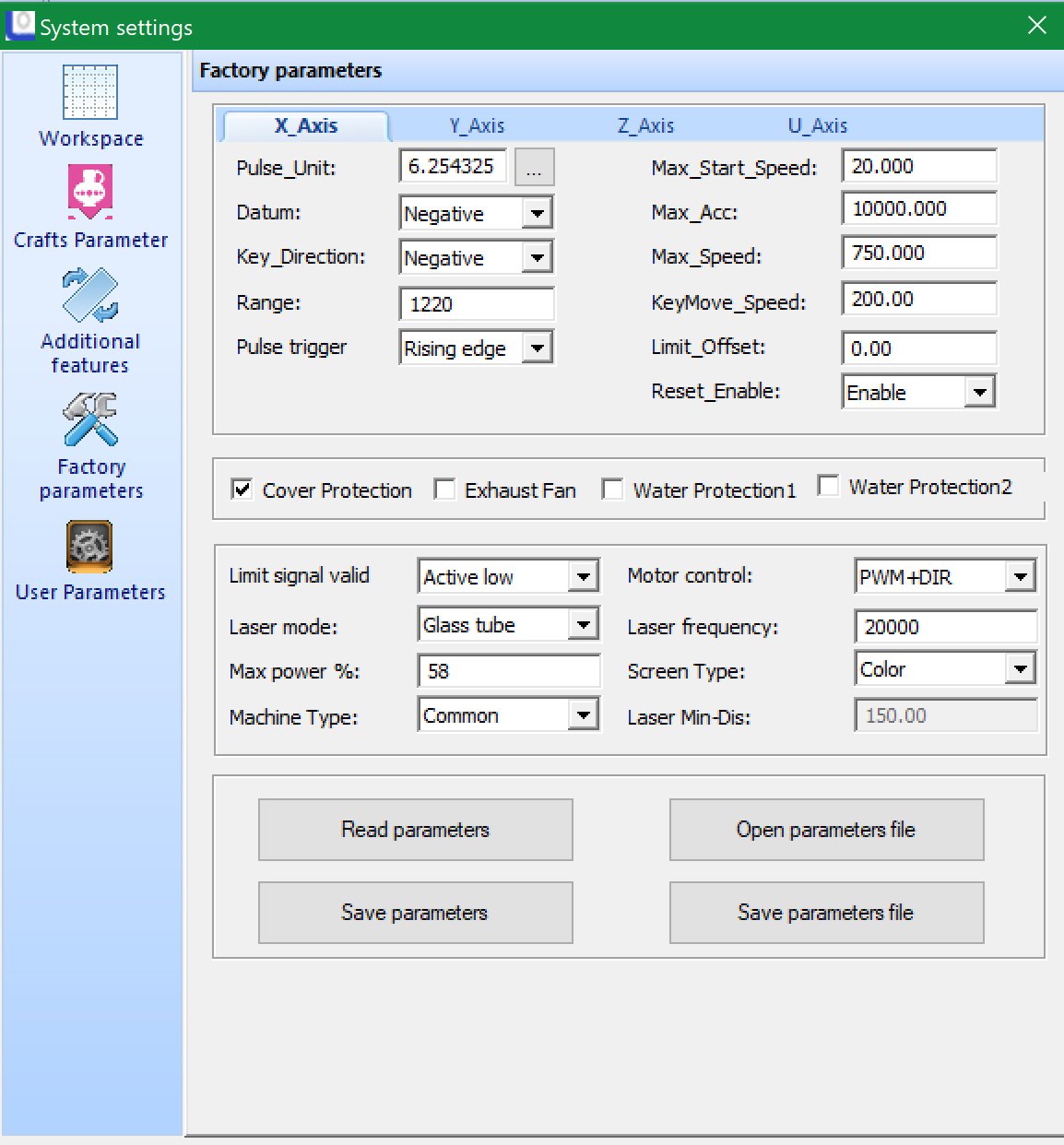This screenshot has height=1145, width=1064.
Task: Click the System settings title bar icon
Action: coord(20,26)
